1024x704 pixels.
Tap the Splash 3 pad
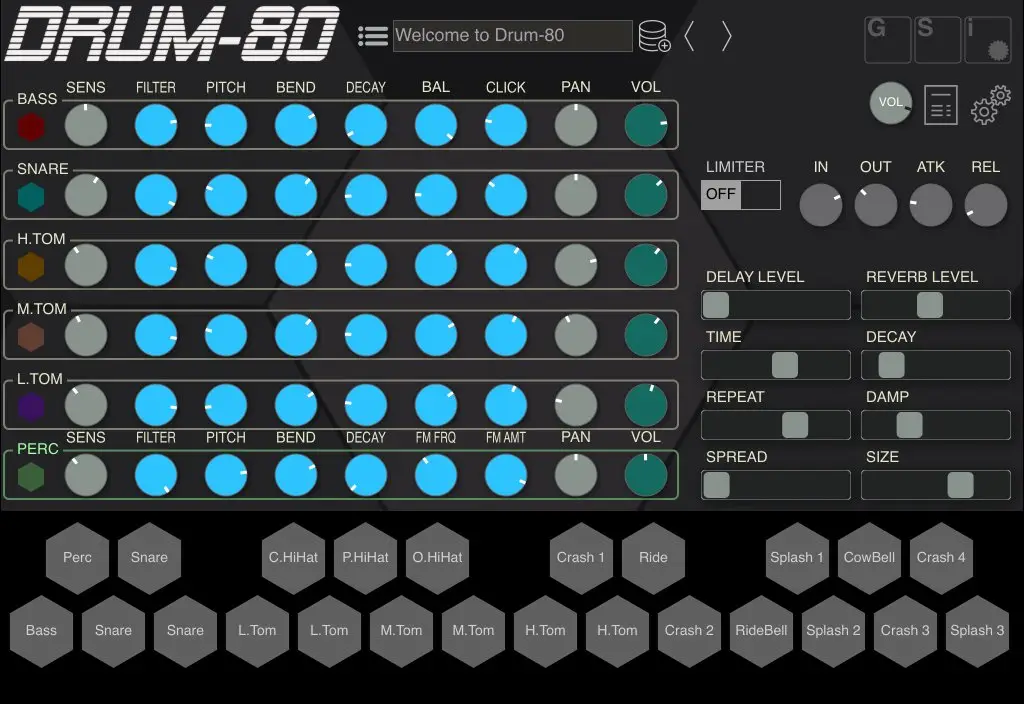[977, 631]
